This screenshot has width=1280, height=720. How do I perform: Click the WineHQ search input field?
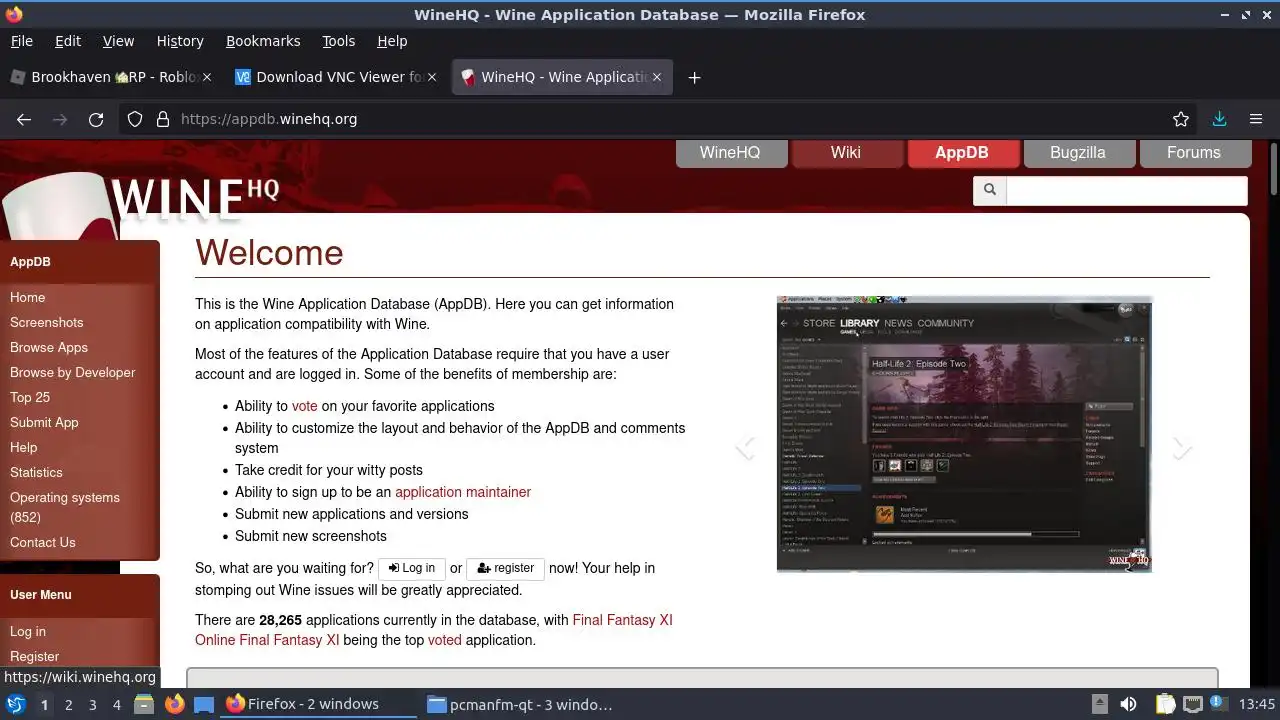tap(1127, 190)
